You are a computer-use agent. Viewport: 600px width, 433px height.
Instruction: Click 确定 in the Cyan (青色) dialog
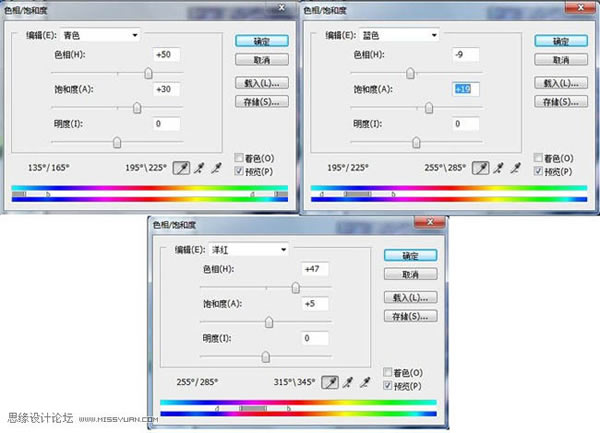(262, 41)
